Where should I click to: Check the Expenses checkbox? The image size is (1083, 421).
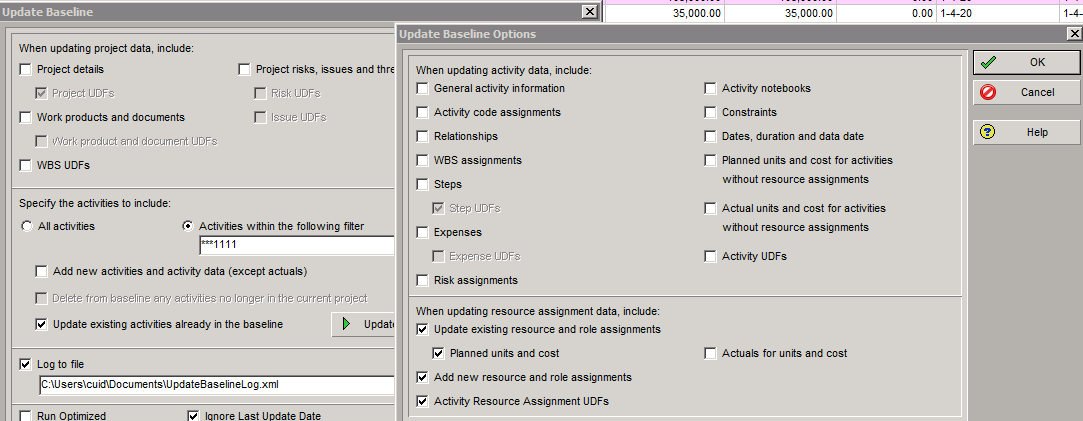[423, 233]
